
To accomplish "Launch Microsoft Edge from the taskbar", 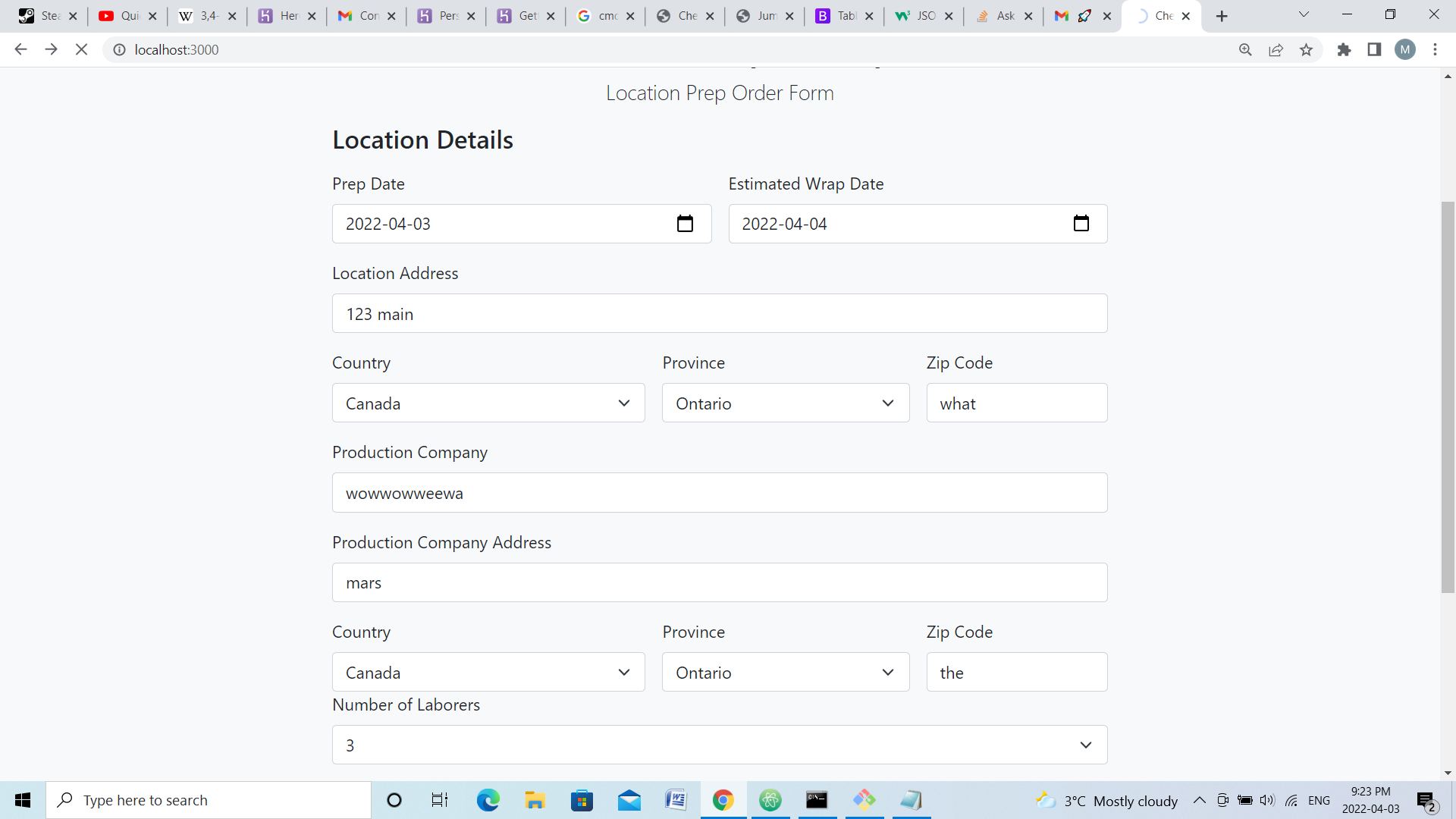I will pos(488,800).
